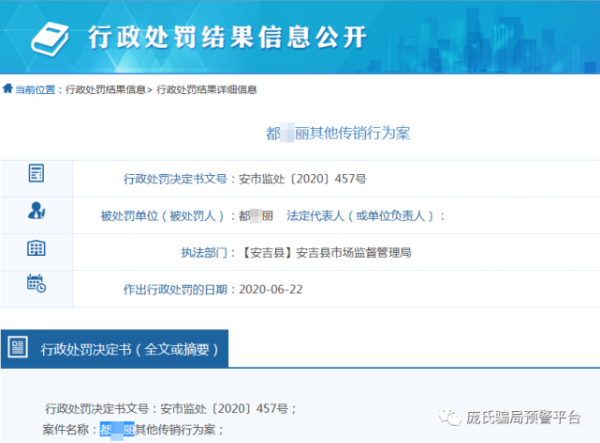The height and width of the screenshot is (443, 600).
Task: Select document number 安市监处〔2020〕457号 in table
Action: pos(303,179)
